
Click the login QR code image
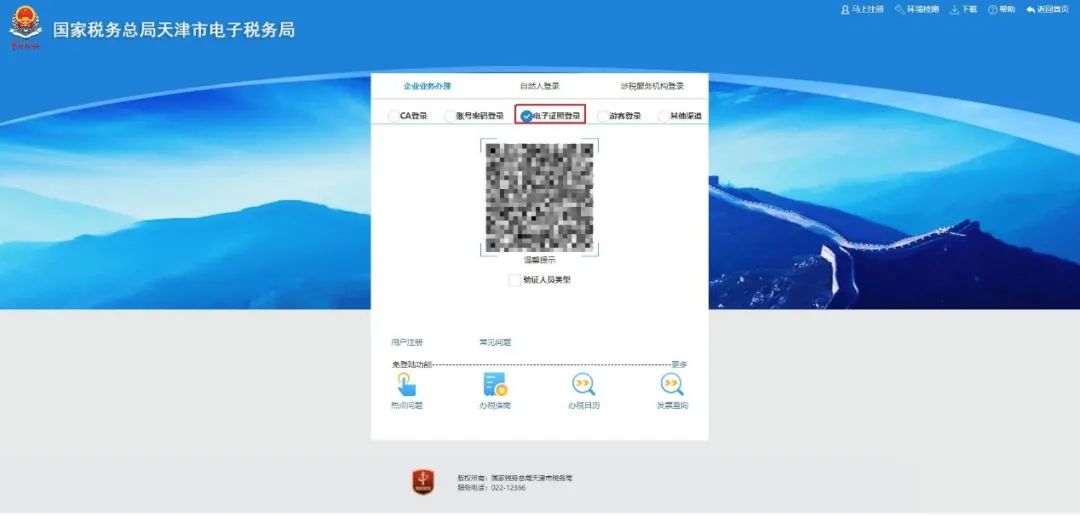[x=539, y=198]
